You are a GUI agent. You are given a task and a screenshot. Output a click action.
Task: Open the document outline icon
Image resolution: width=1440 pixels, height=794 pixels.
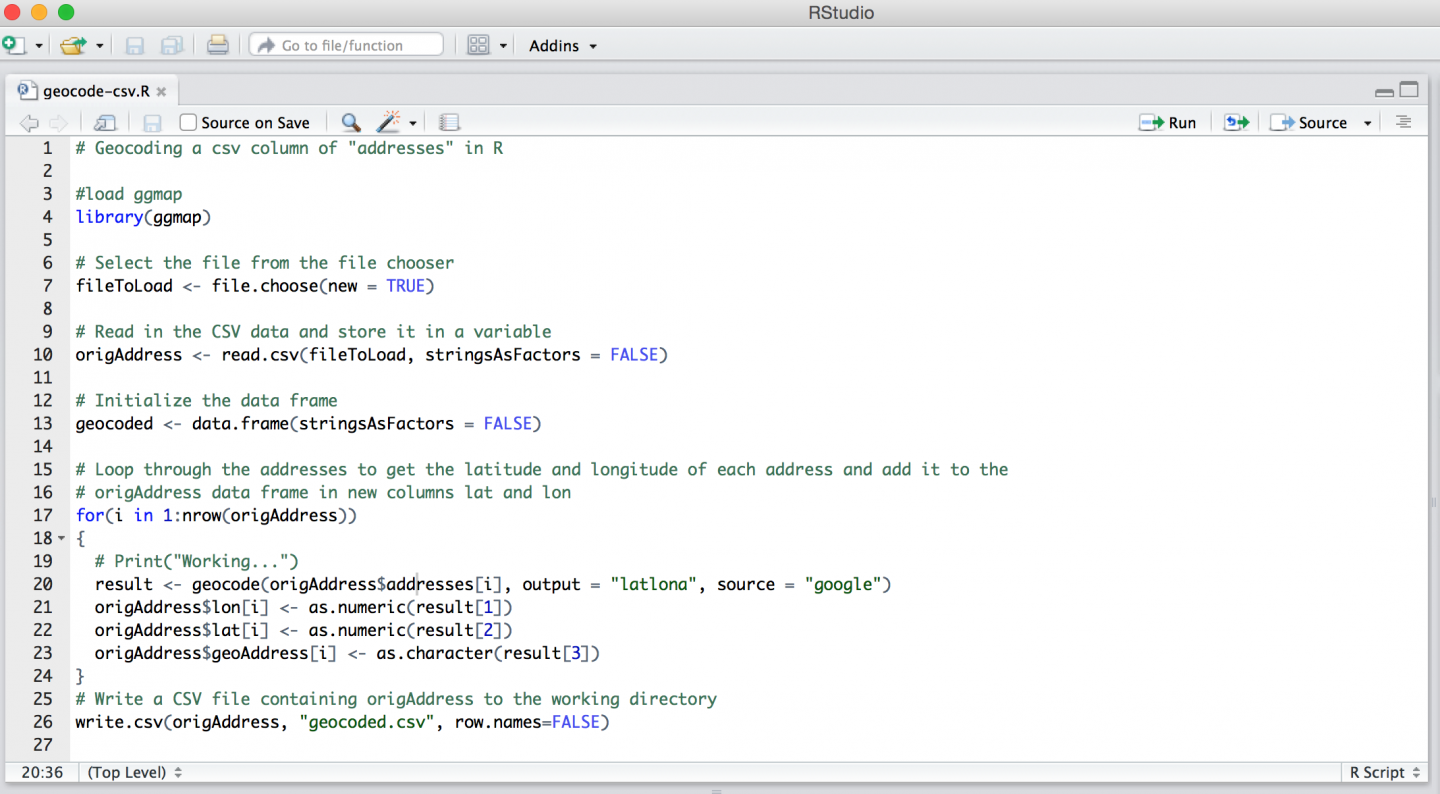tap(1403, 121)
